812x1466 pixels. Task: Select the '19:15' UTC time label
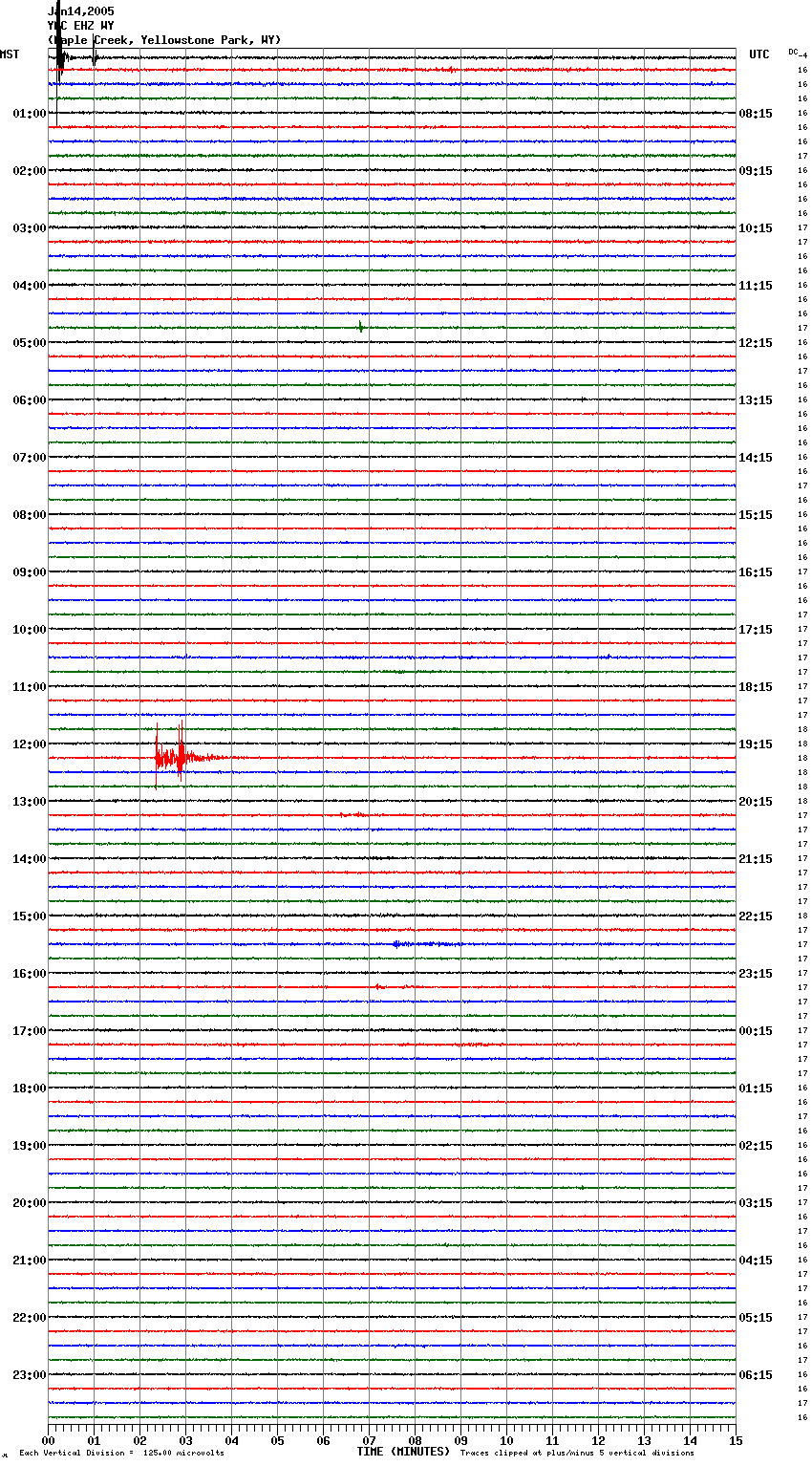coord(756,744)
